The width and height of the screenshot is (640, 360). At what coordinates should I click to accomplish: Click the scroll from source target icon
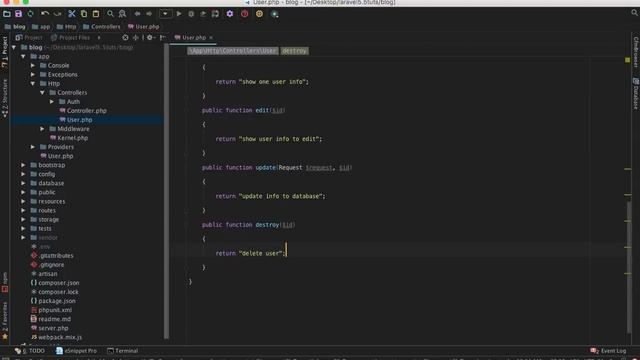tap(125, 38)
